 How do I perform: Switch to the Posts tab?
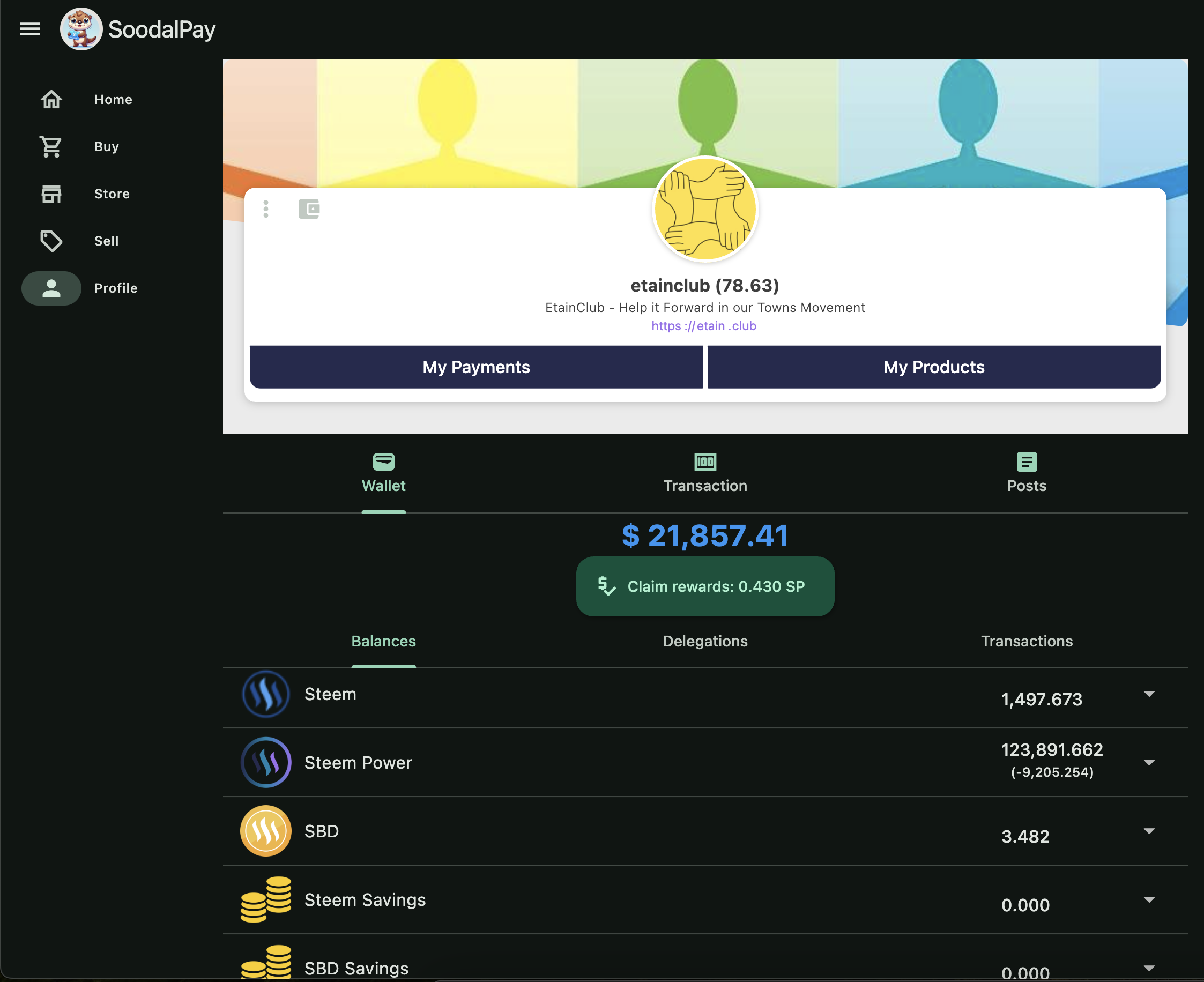point(1027,473)
